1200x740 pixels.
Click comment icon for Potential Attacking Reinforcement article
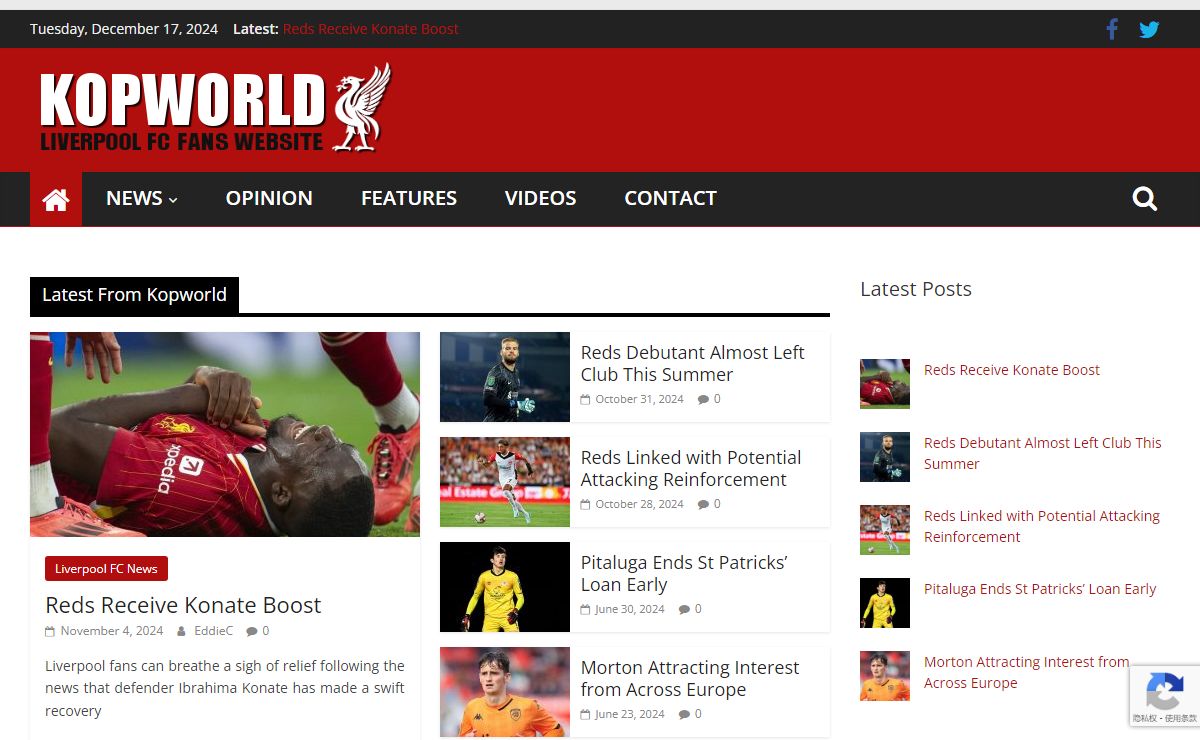(703, 504)
